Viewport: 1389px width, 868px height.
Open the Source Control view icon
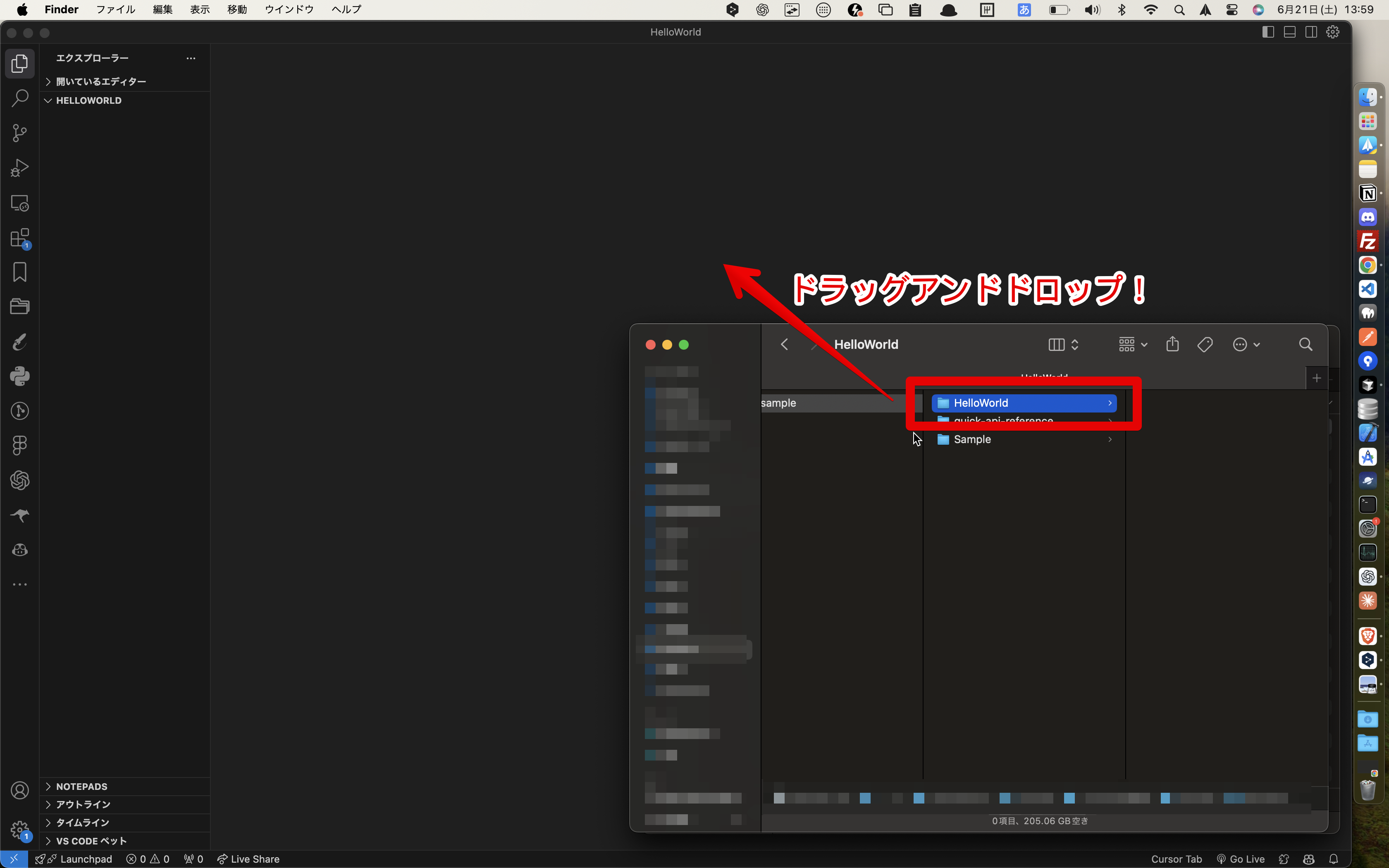click(x=19, y=133)
